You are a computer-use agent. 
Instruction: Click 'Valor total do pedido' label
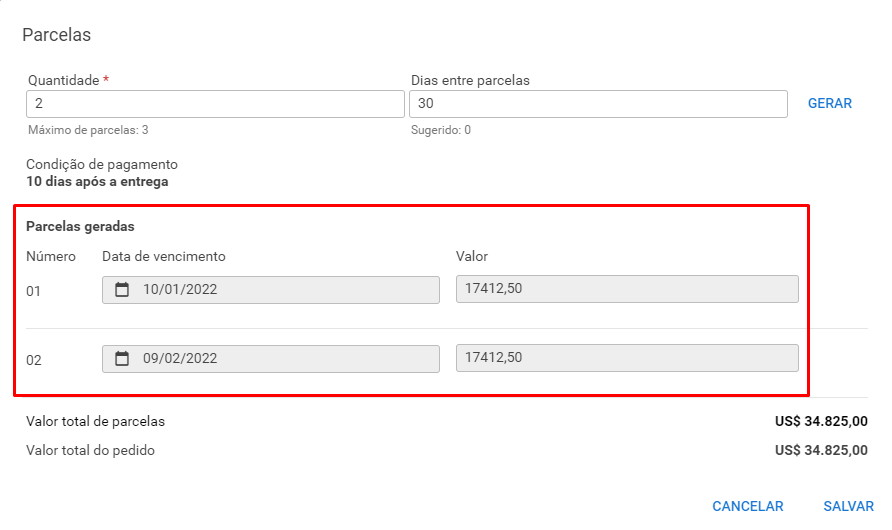pyautogui.click(x=90, y=450)
